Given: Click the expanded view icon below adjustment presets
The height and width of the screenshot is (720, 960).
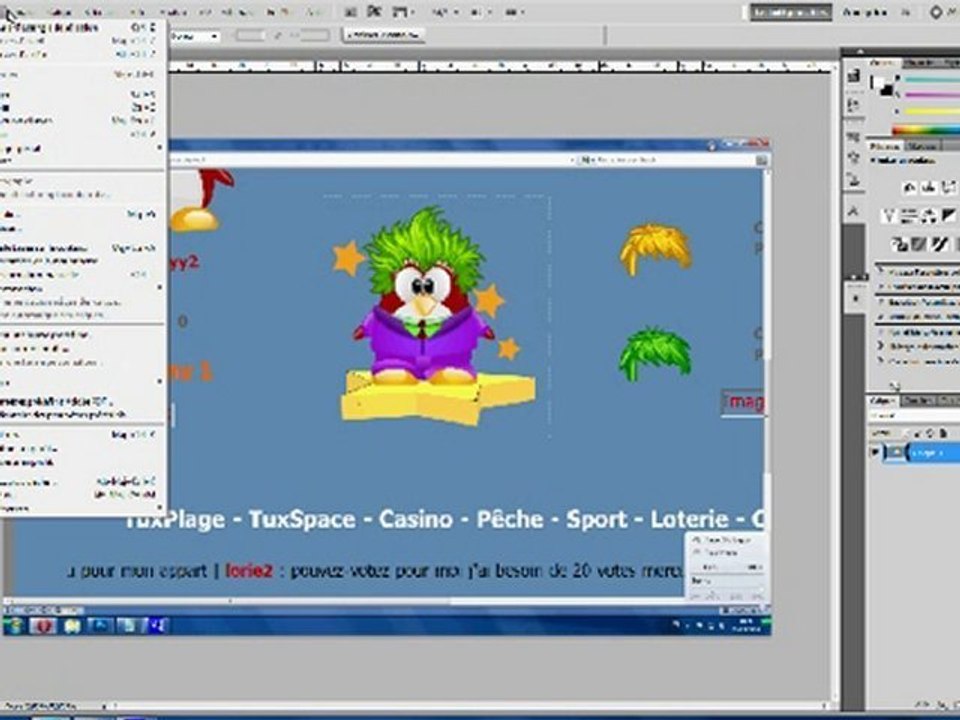Looking at the screenshot, I should (x=895, y=386).
